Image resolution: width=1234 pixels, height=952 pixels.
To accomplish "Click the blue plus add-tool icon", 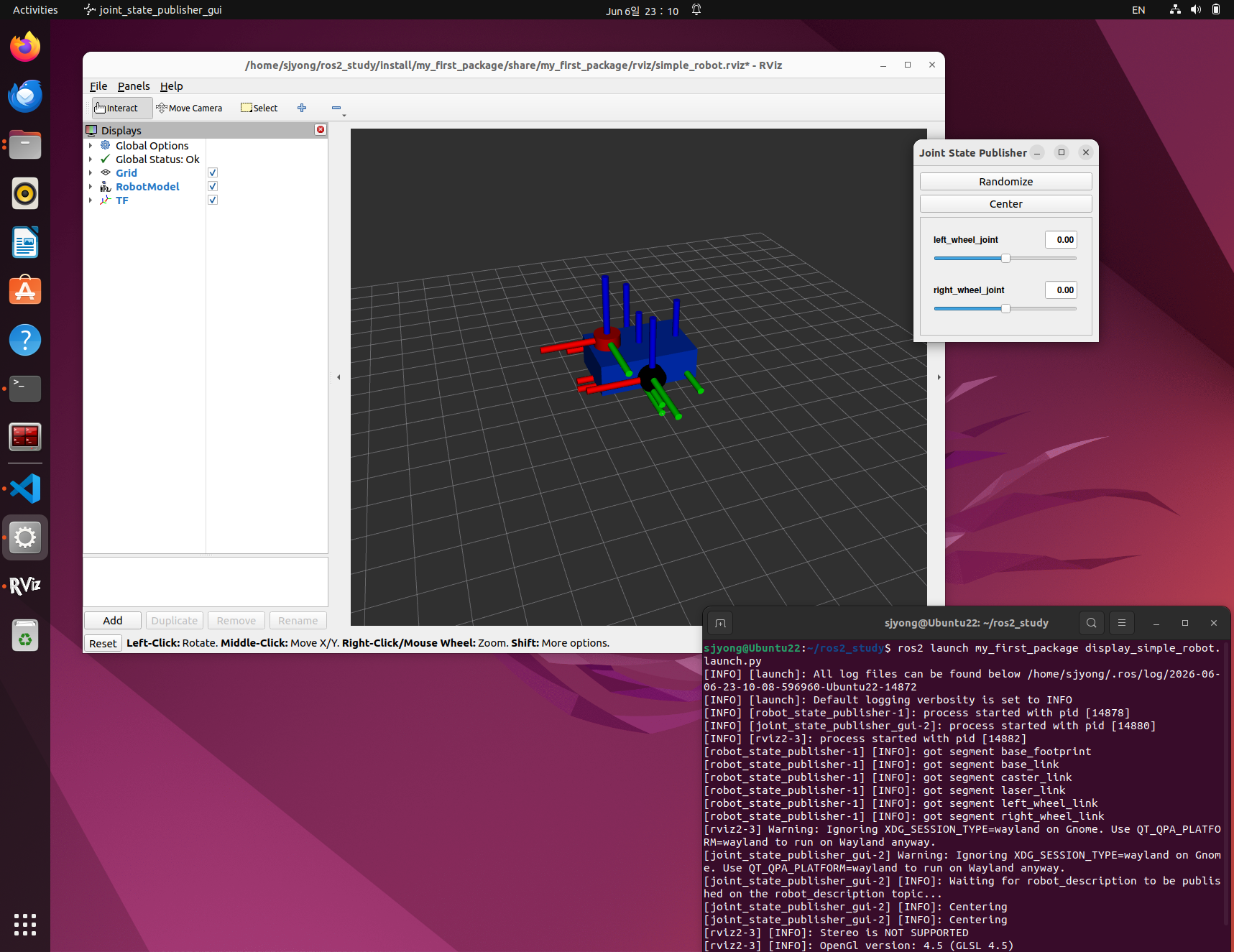I will [x=302, y=108].
